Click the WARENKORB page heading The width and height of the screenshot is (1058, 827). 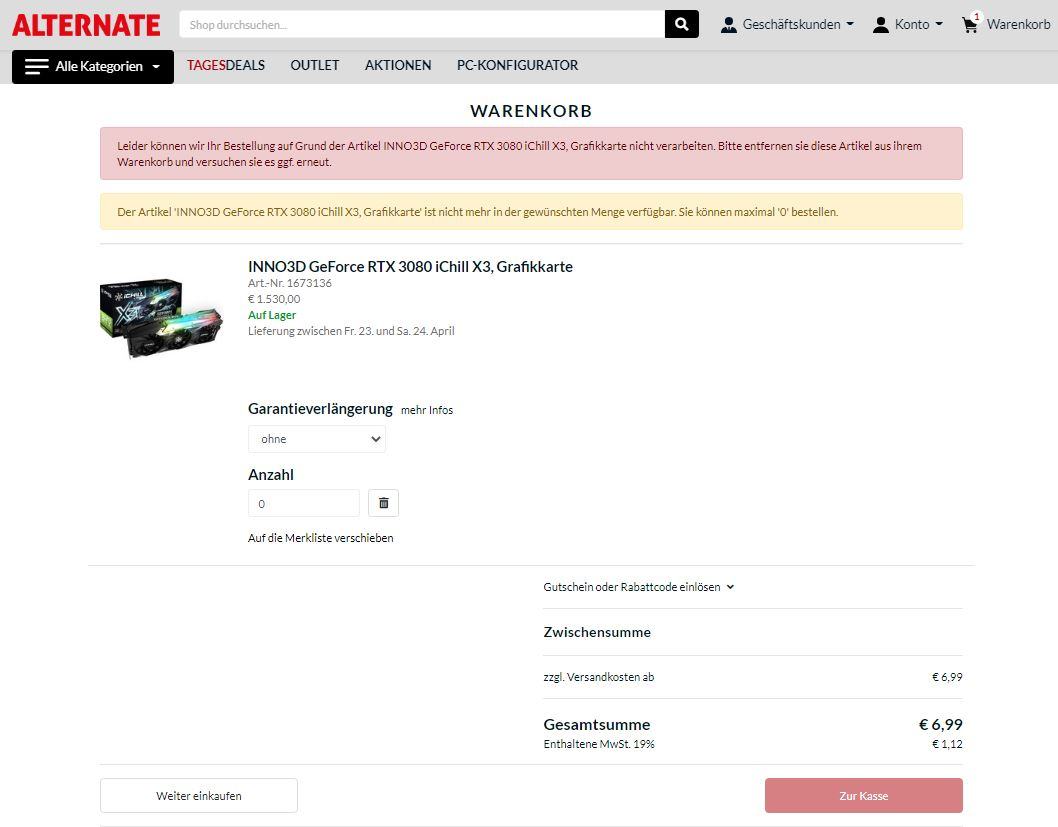[531, 111]
